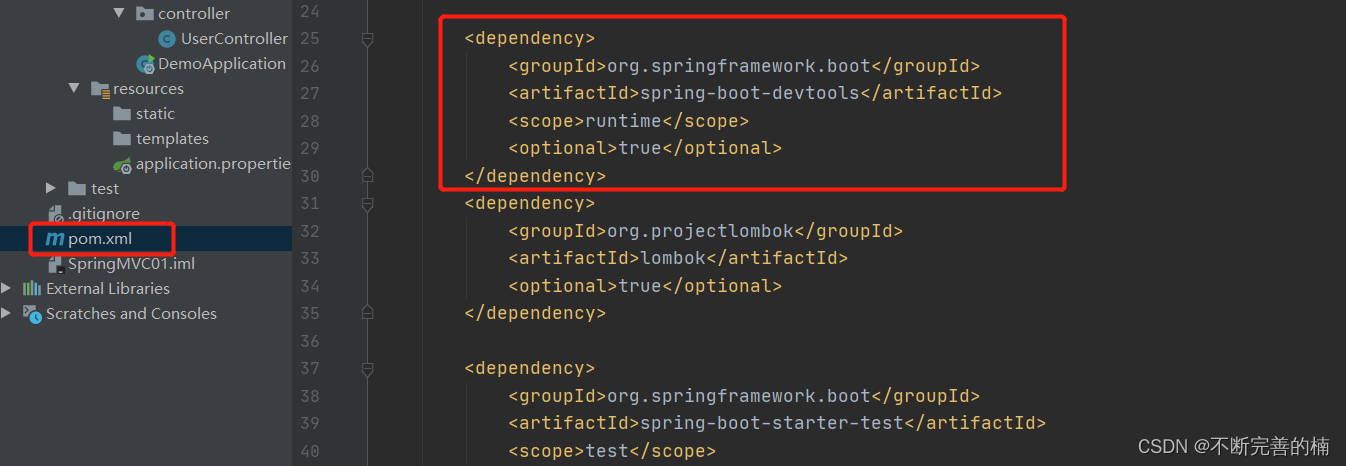Click the test scope value on line 40
The height and width of the screenshot is (466, 1346).
point(607,451)
